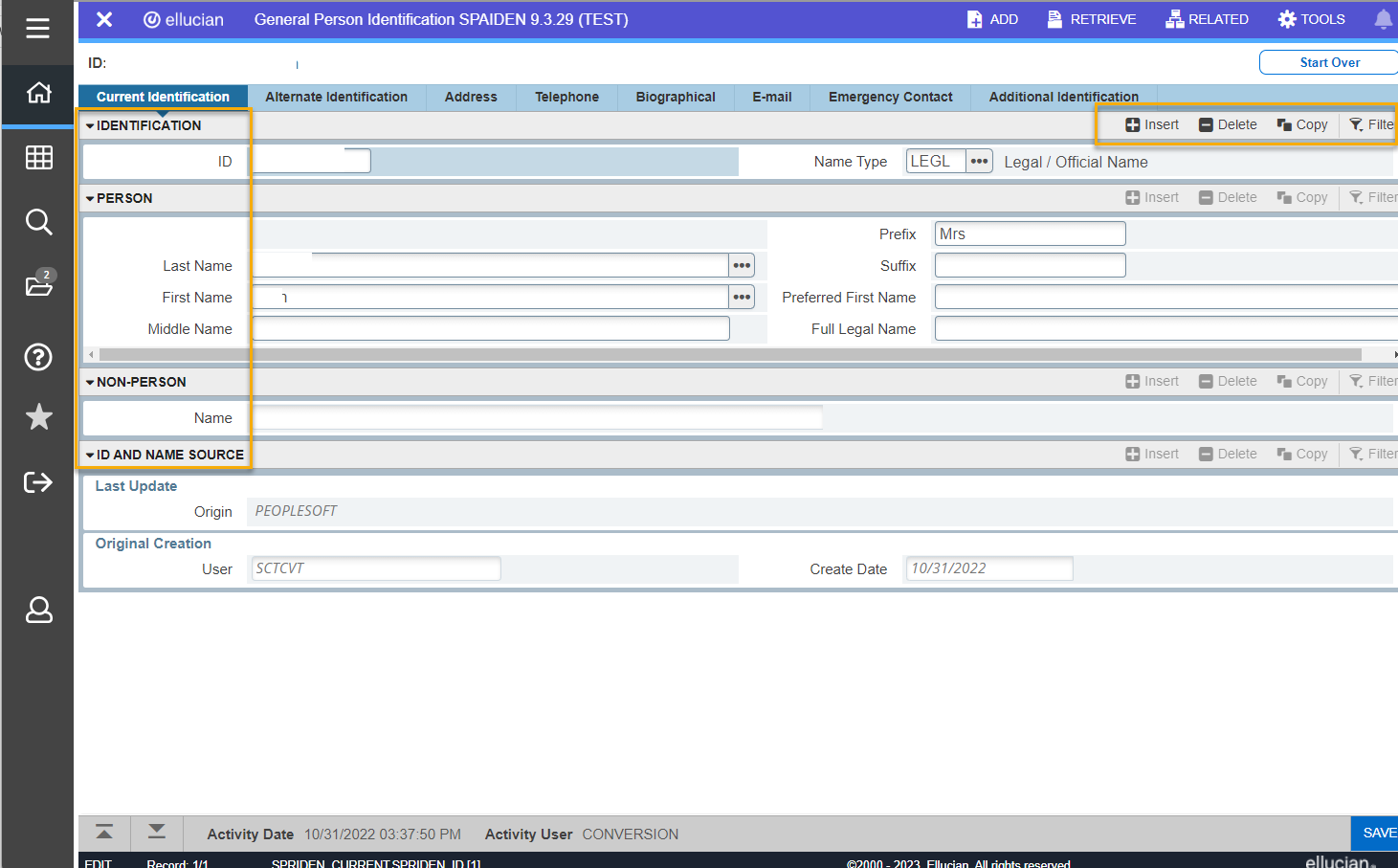This screenshot has height=868, width=1398.
Task: Click ADD in the top header
Action: click(x=992, y=19)
